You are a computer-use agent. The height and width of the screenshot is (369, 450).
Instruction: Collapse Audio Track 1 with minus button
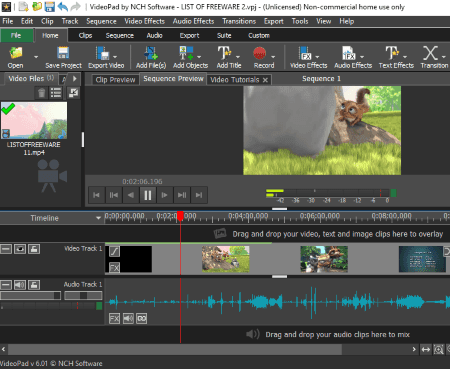tap(6, 285)
